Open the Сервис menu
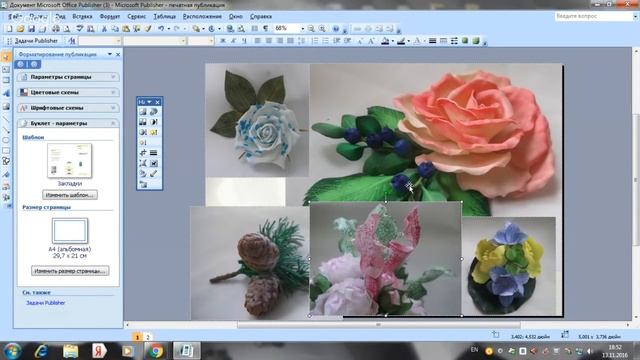 137,17
